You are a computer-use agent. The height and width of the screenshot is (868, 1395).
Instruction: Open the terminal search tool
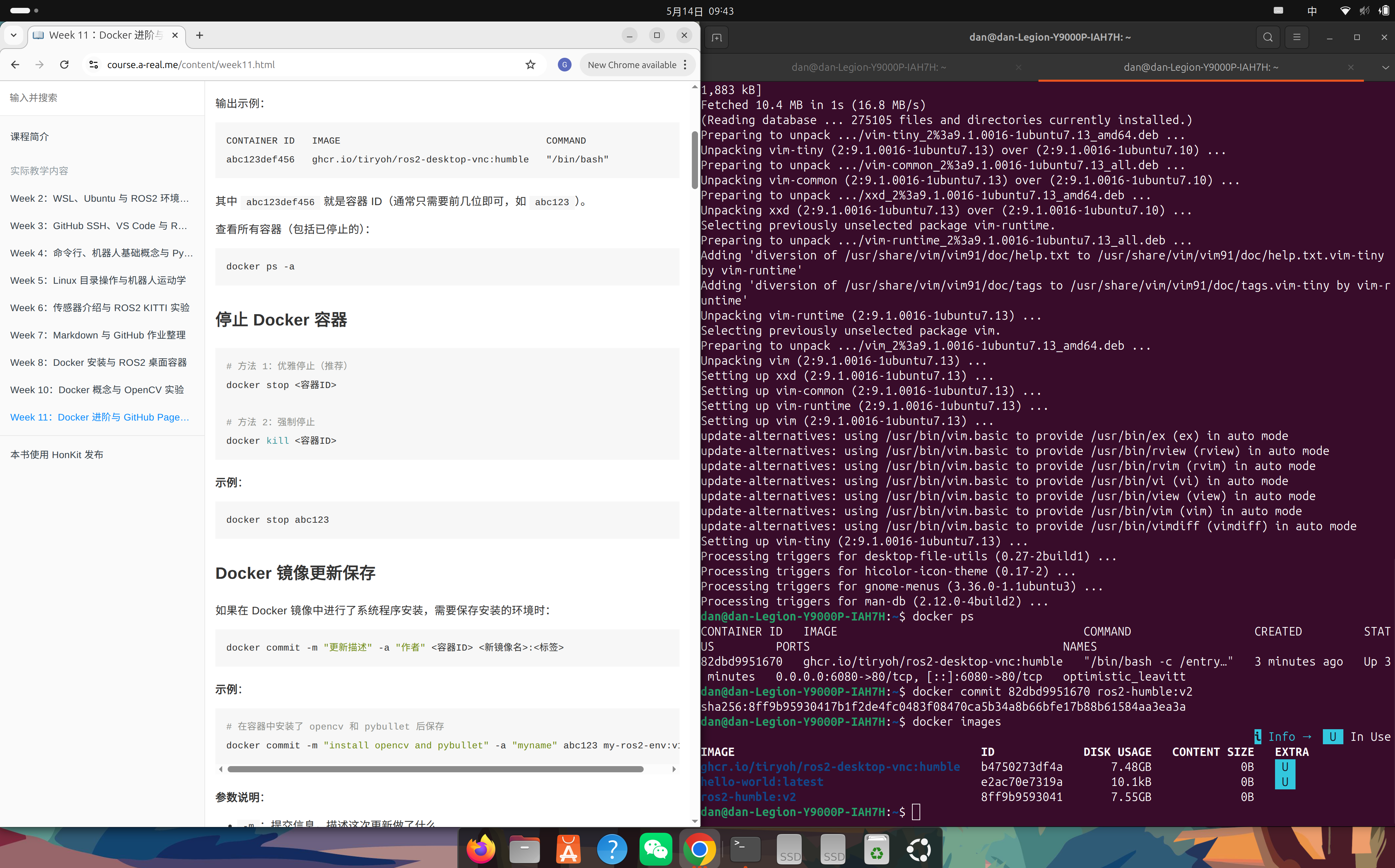coord(1267,37)
